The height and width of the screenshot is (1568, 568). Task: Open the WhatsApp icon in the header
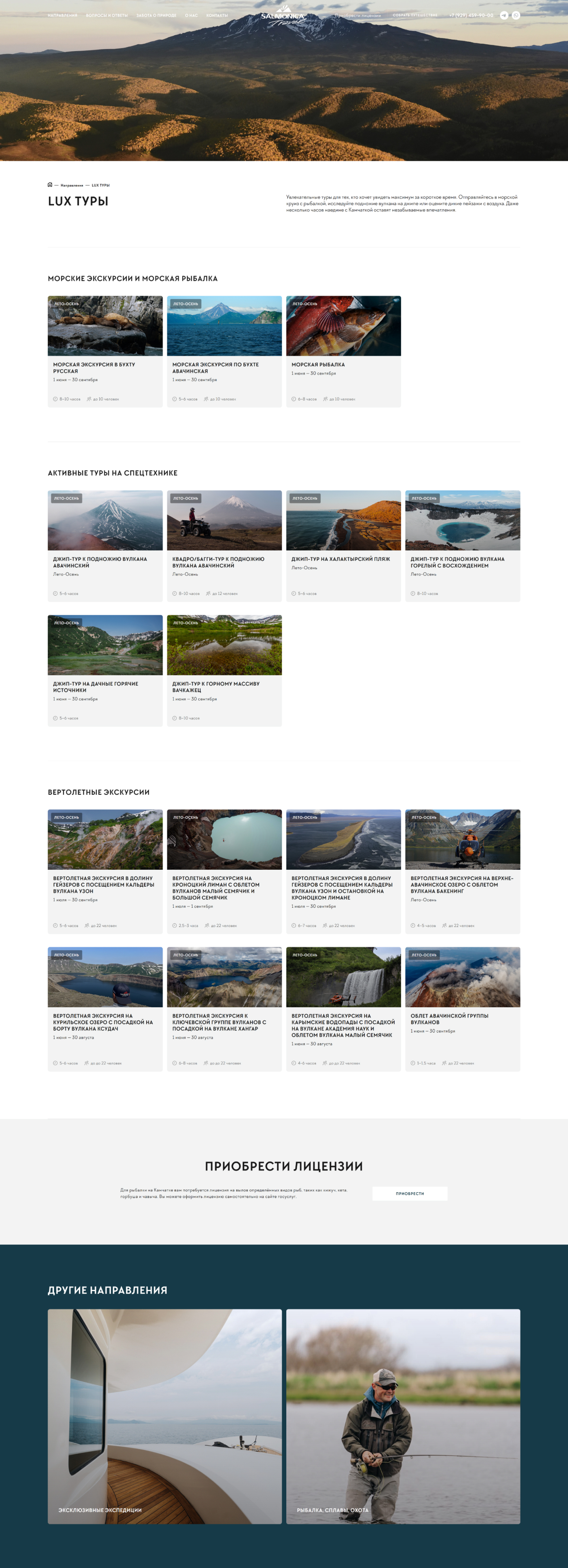click(516, 15)
